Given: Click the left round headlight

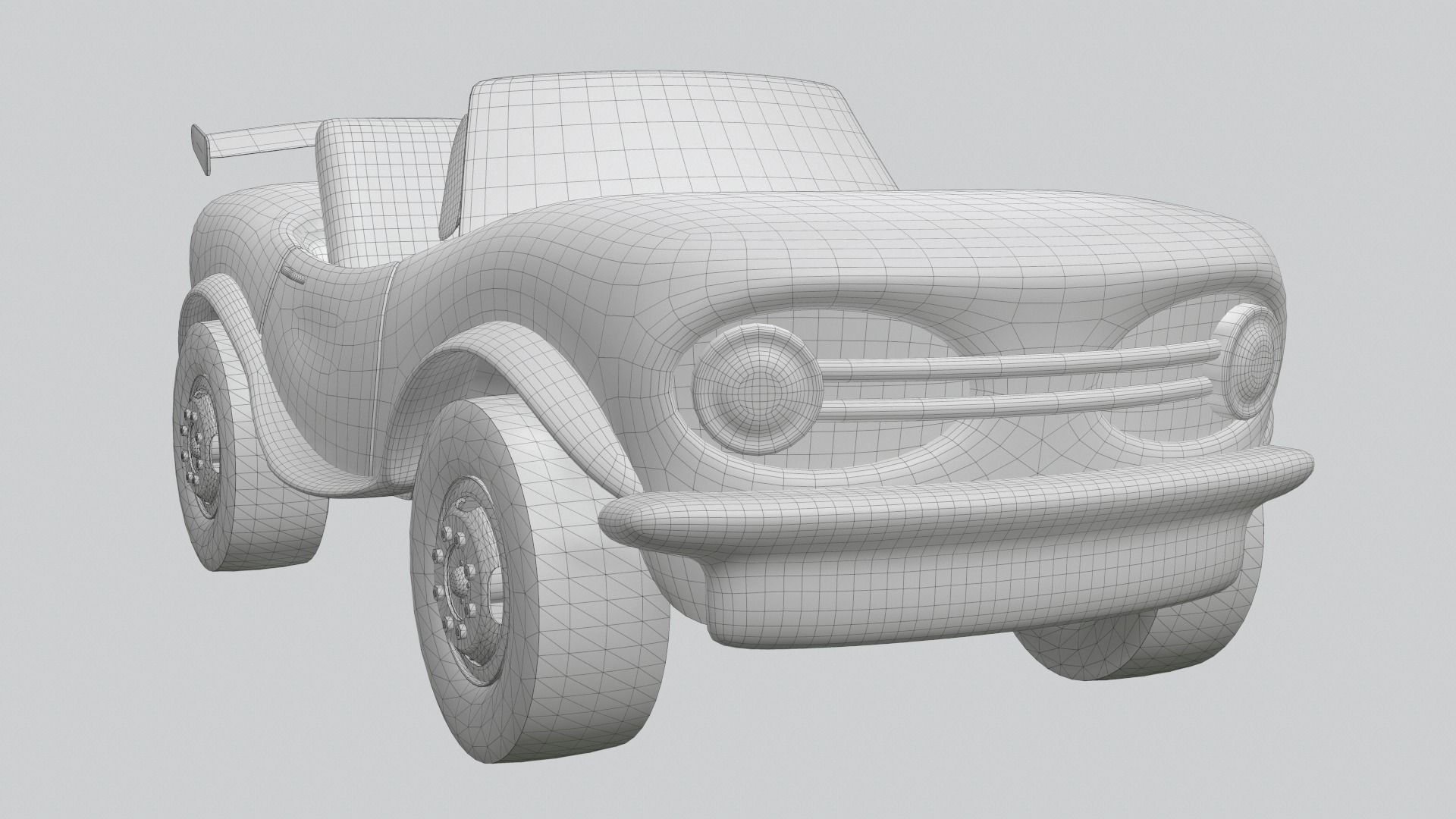Looking at the screenshot, I should point(757,390).
